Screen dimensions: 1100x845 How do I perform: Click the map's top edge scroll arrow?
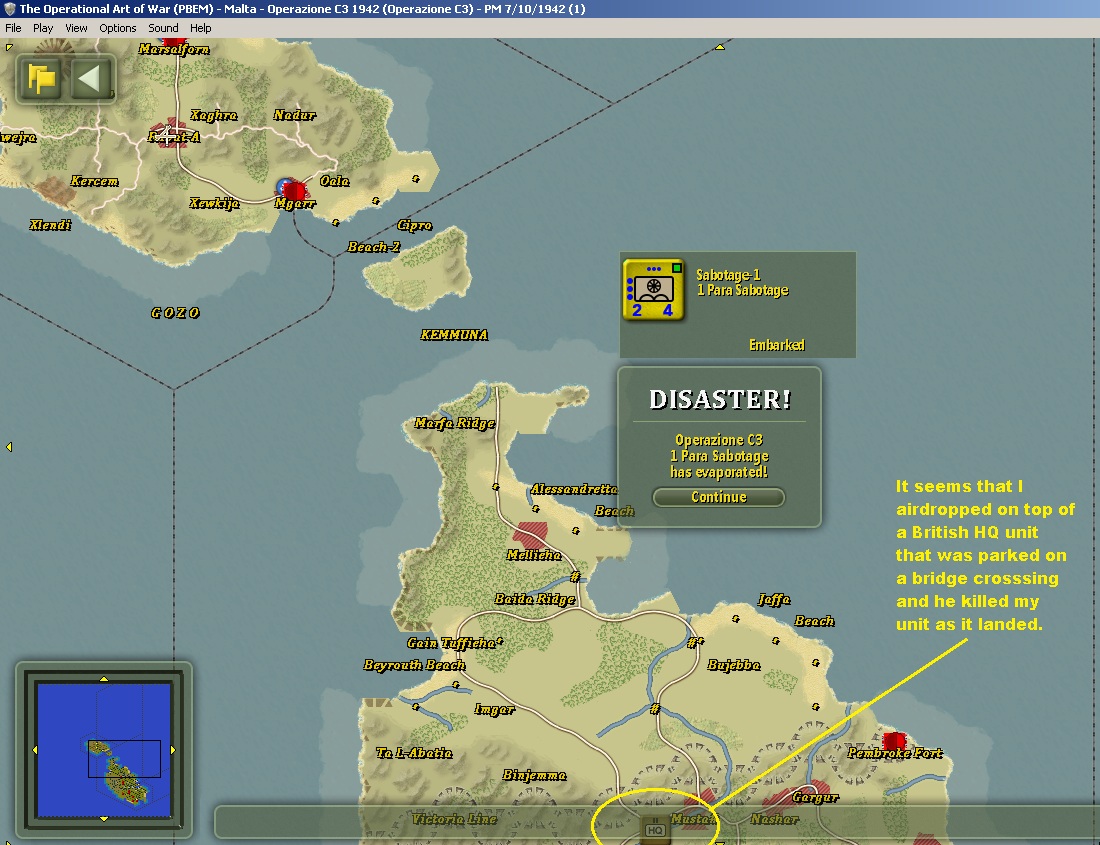(720, 46)
